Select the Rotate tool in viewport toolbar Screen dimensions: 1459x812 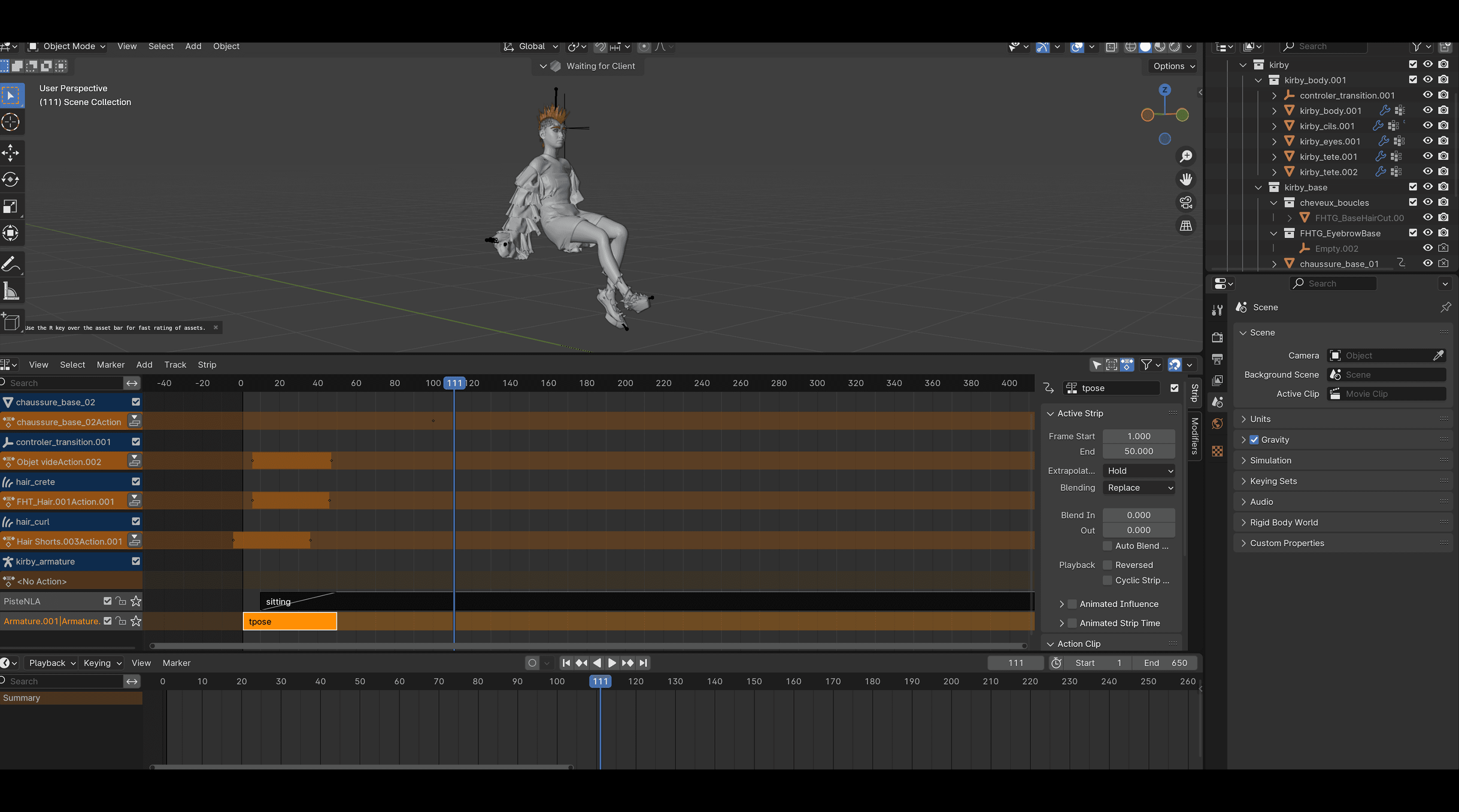click(11, 179)
